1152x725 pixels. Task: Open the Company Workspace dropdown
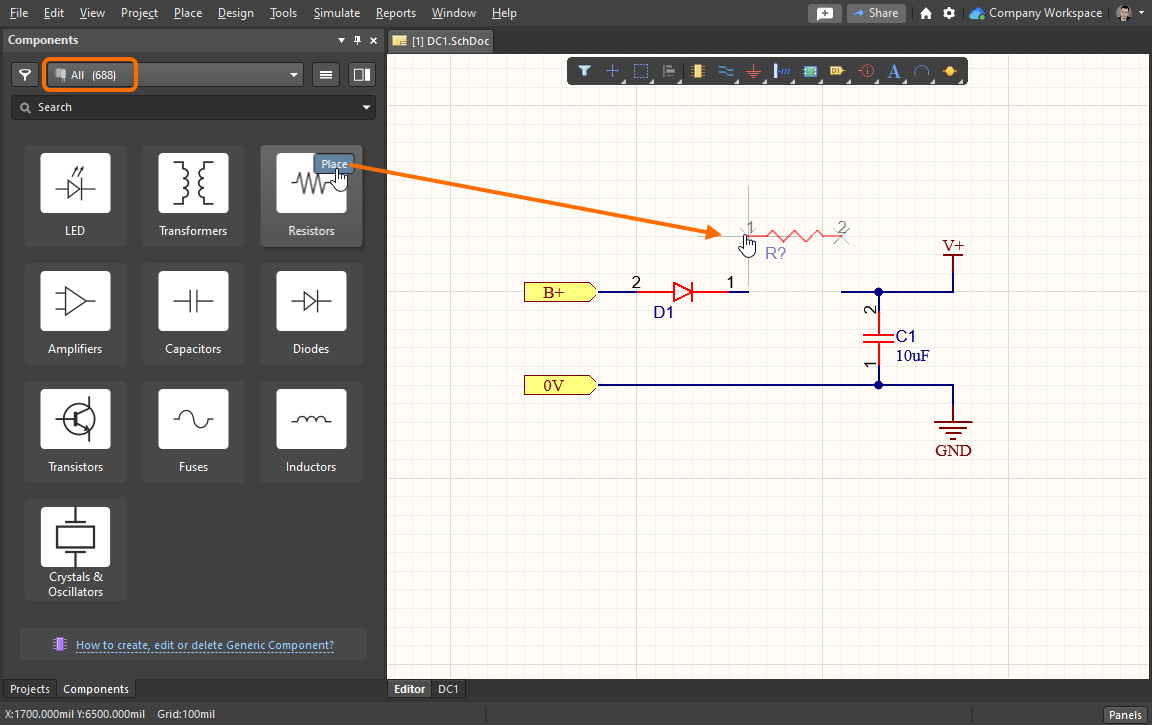1043,13
